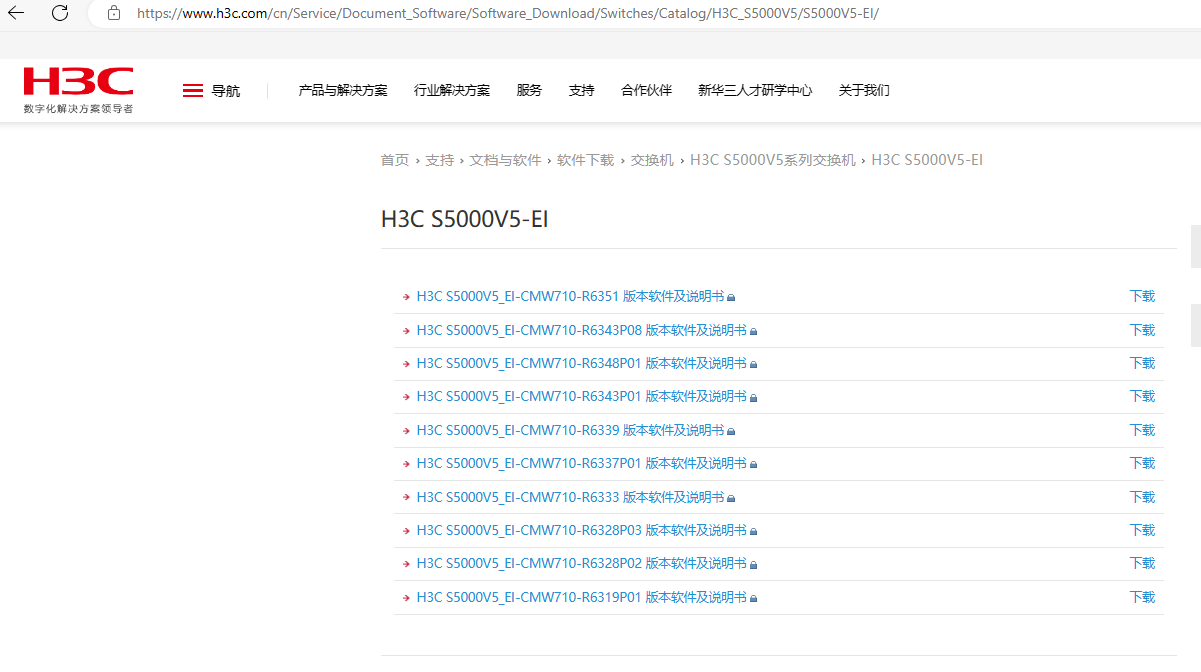1201x672 pixels.
Task: Click red arrow bullet before R6339 entry
Action: click(406, 431)
